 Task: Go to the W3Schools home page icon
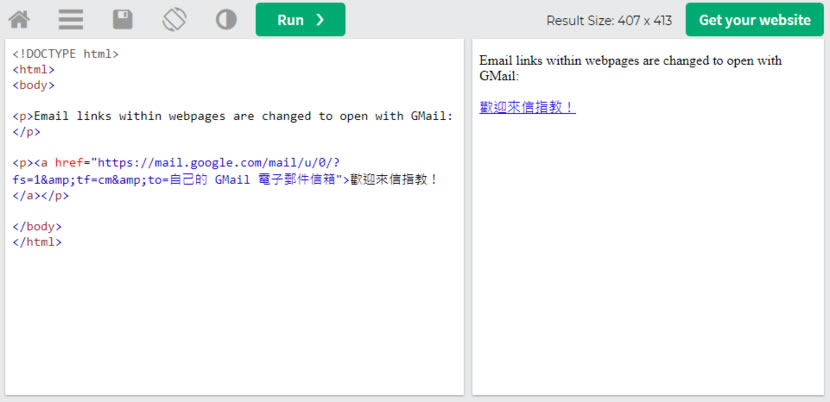pos(19,19)
